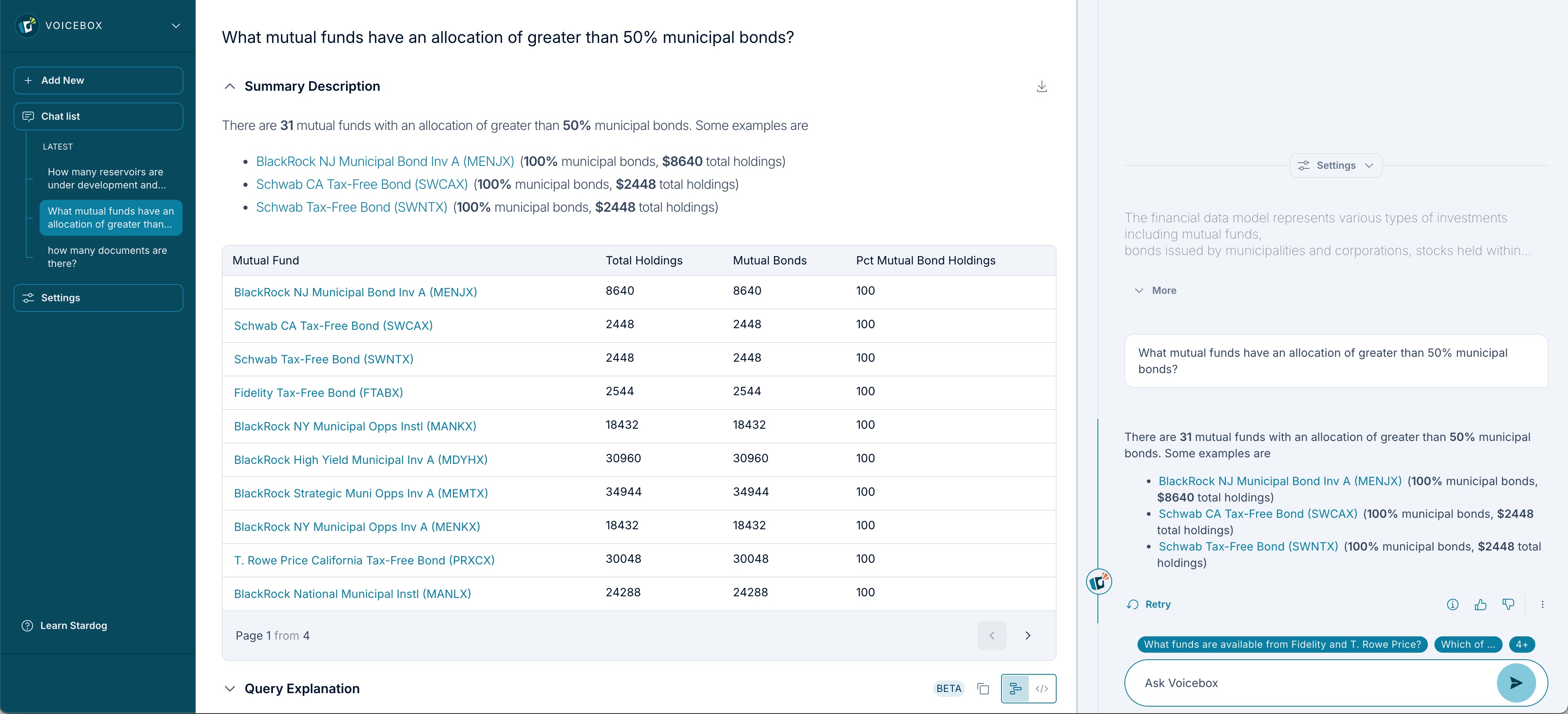Show the 4+ additional suggestions
Image resolution: width=1568 pixels, height=714 pixels.
1521,645
